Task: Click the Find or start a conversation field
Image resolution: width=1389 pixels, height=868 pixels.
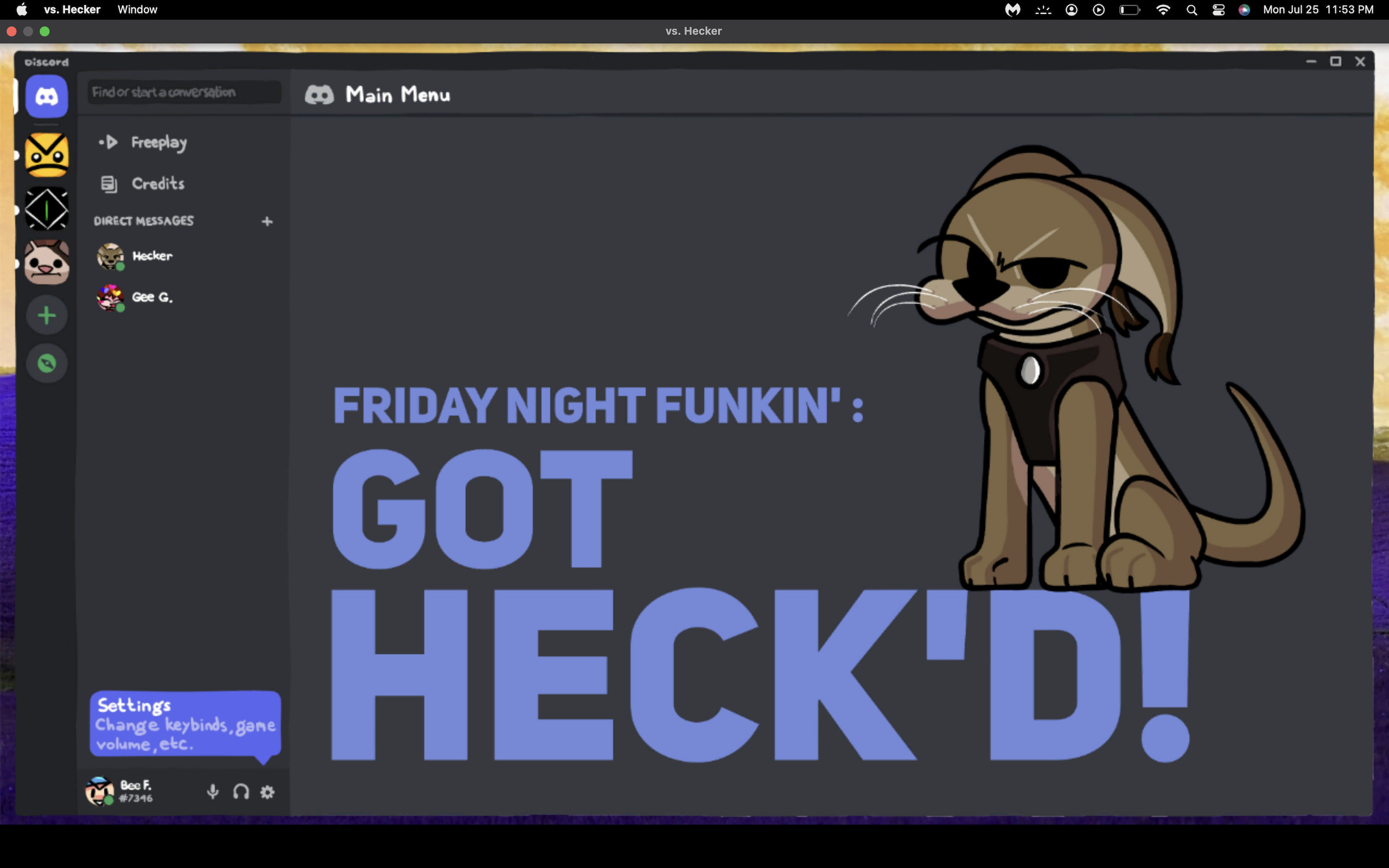Action: click(x=184, y=92)
